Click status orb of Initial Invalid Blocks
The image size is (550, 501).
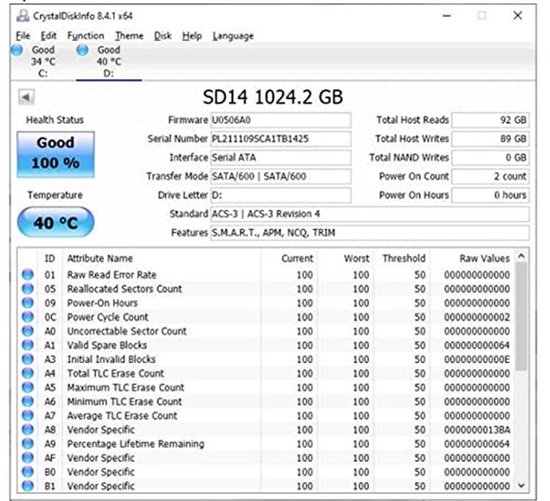[x=28, y=359]
